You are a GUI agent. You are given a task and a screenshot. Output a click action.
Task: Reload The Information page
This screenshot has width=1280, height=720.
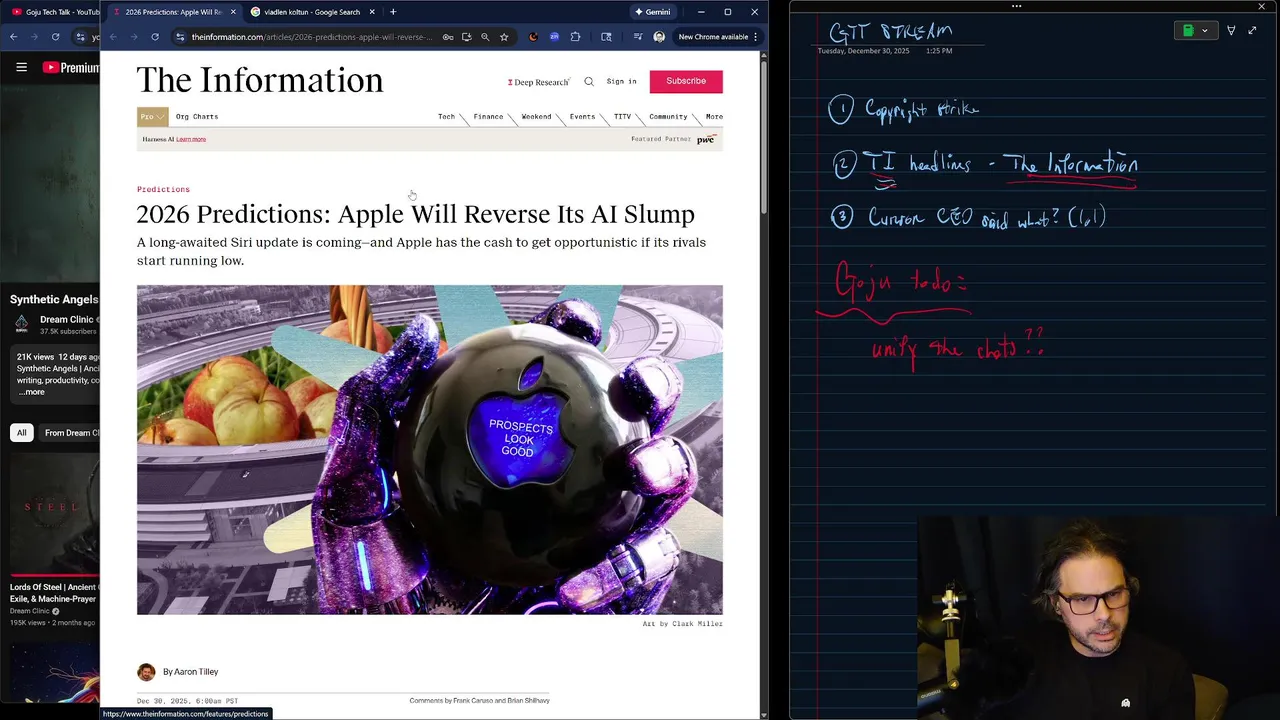point(155,37)
